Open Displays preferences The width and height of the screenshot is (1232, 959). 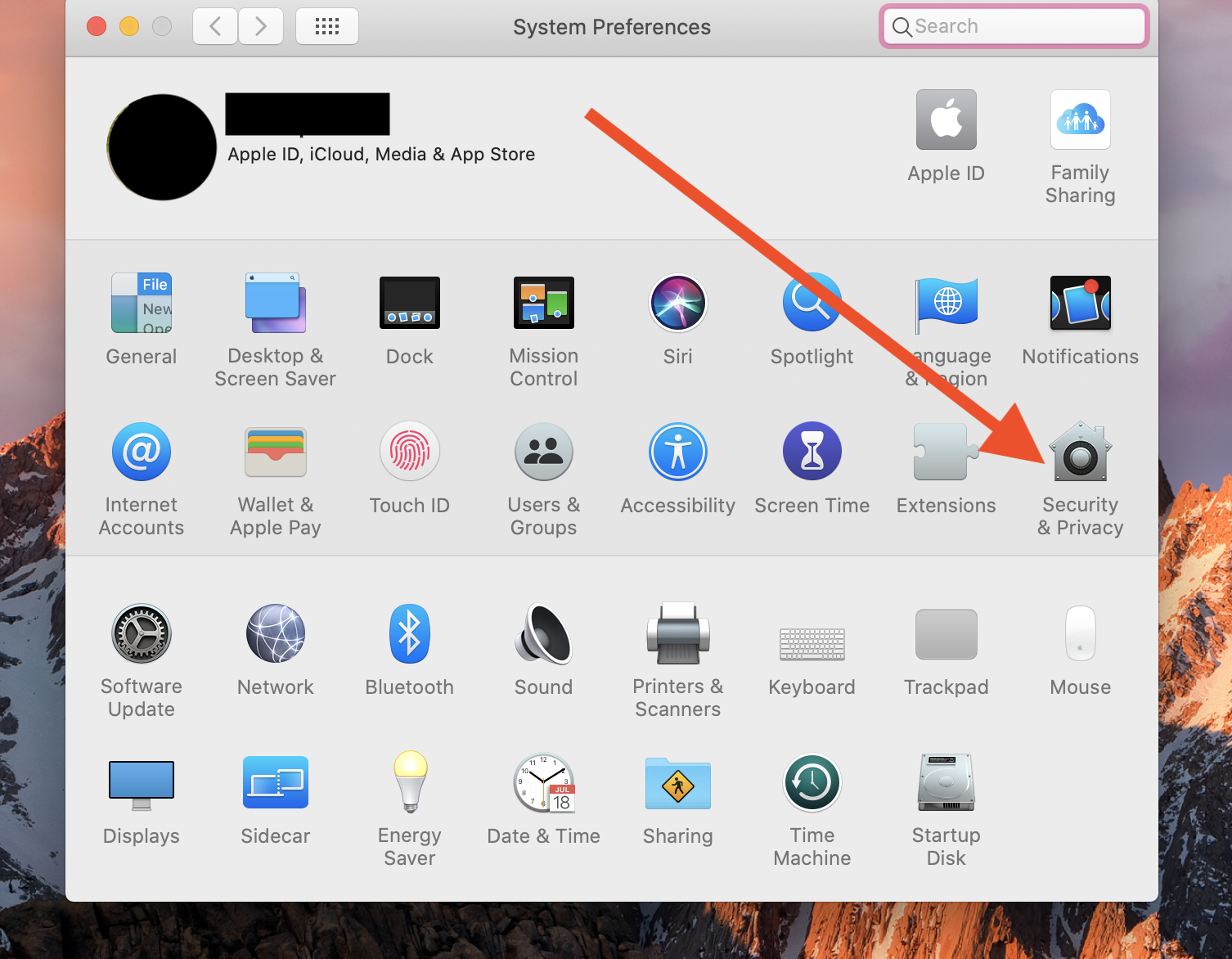tap(142, 785)
